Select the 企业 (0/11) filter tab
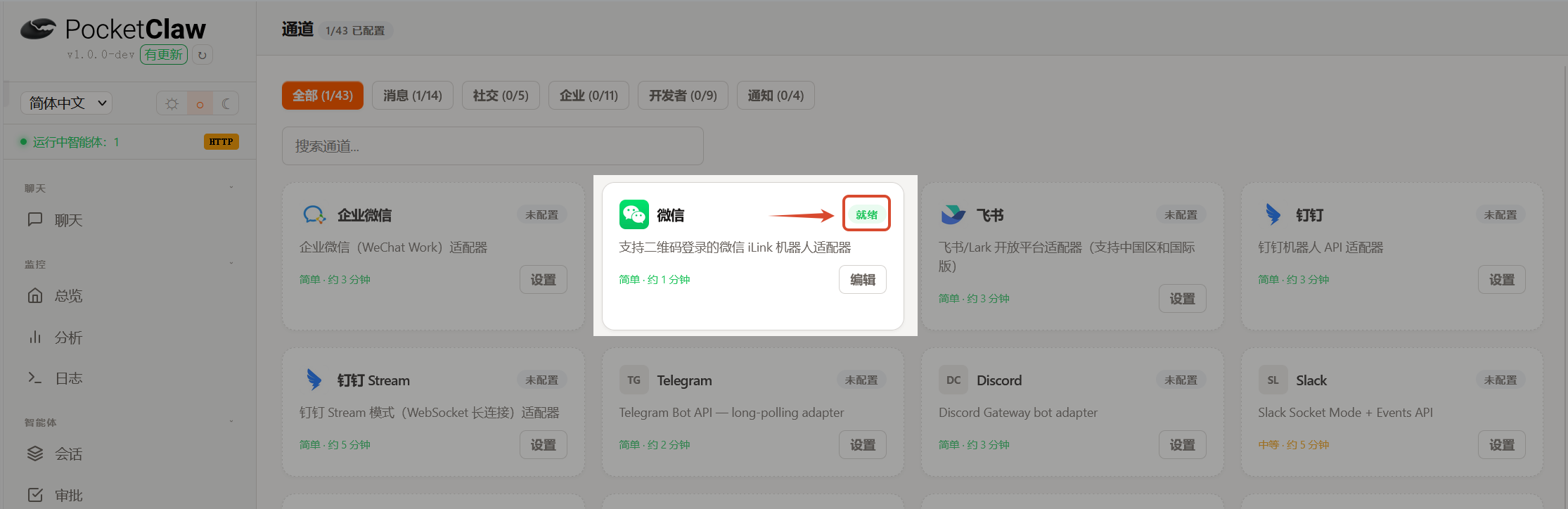 click(589, 96)
